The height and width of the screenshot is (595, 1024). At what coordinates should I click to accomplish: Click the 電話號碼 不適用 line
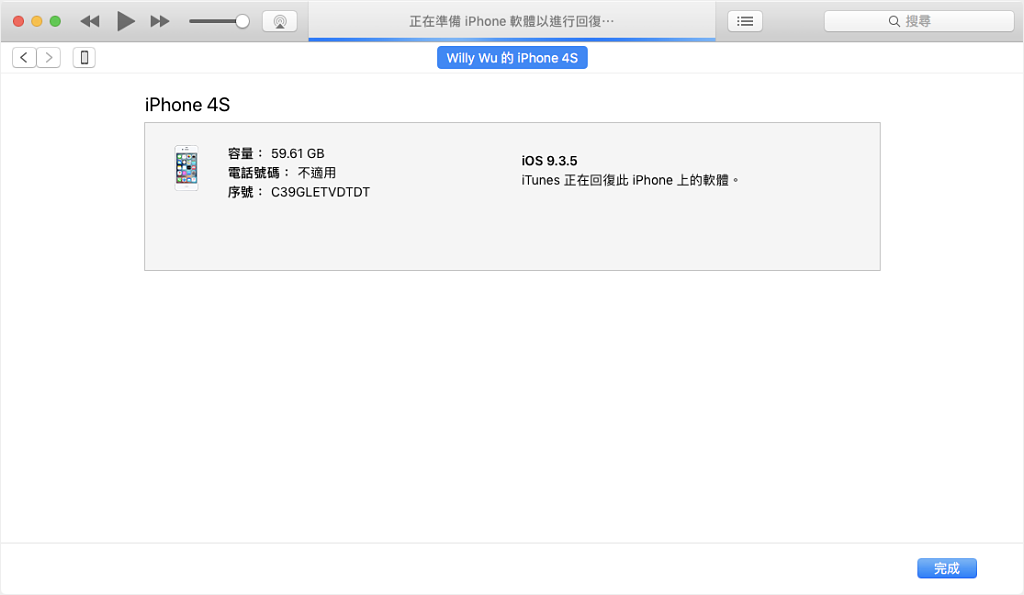[281, 172]
